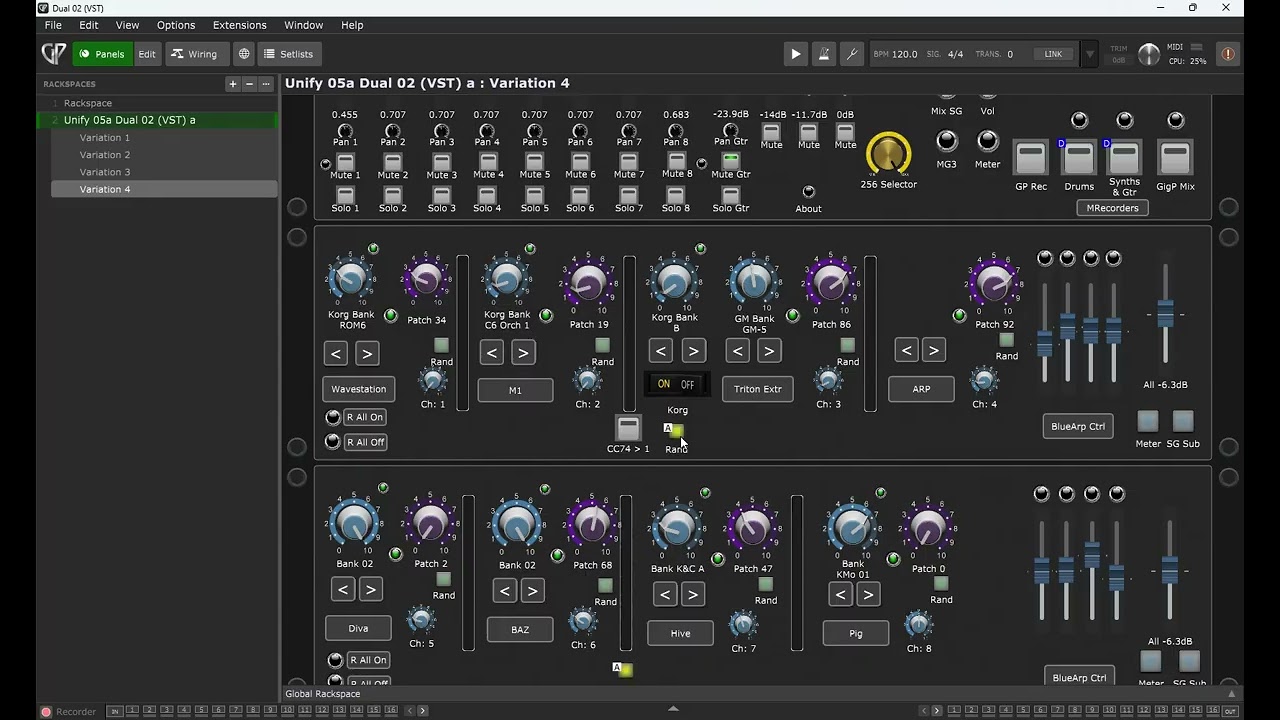Click the GM Bank GM-5 knob
The image size is (1280, 720).
point(753,282)
